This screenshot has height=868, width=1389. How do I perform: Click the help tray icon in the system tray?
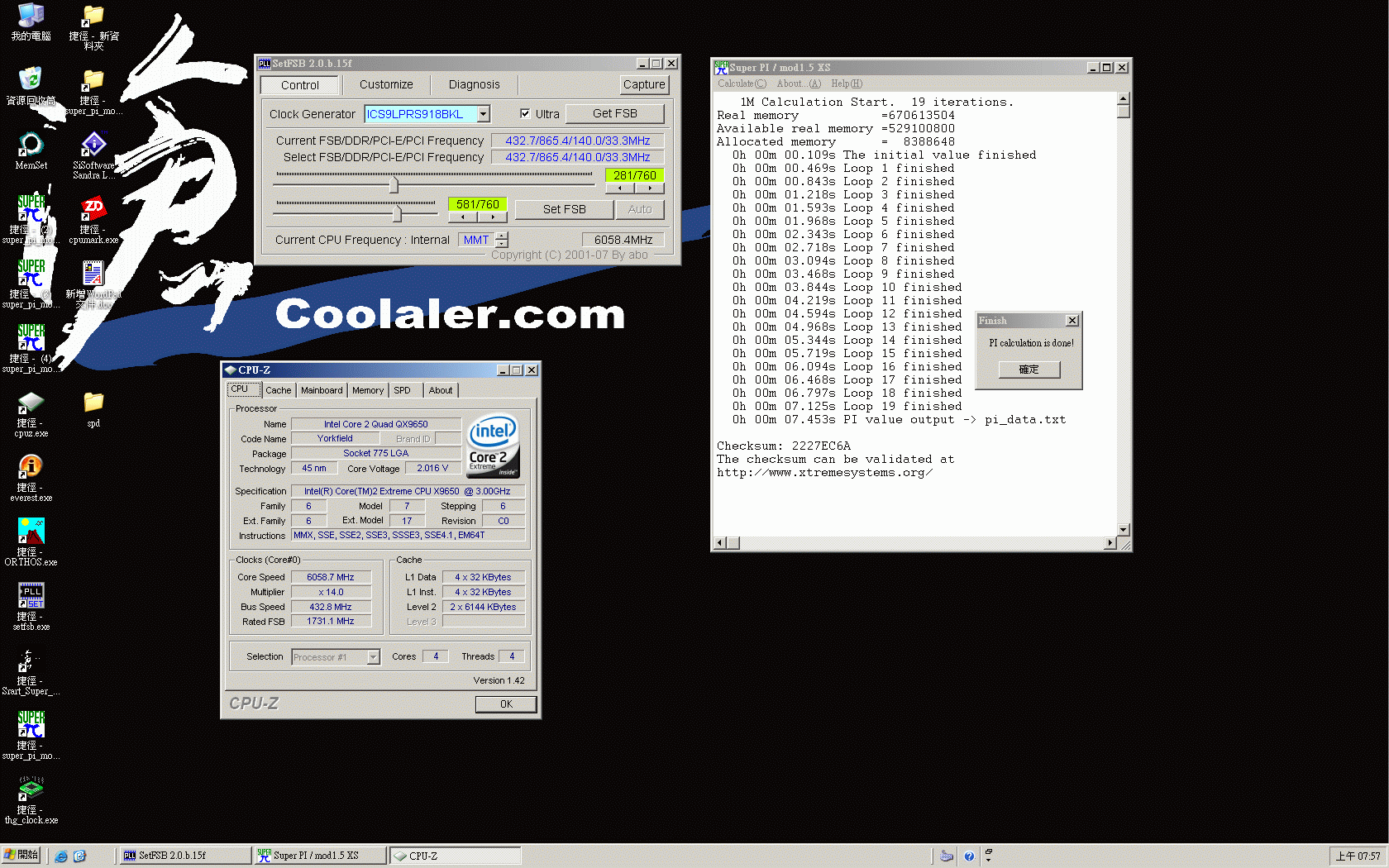[969, 856]
